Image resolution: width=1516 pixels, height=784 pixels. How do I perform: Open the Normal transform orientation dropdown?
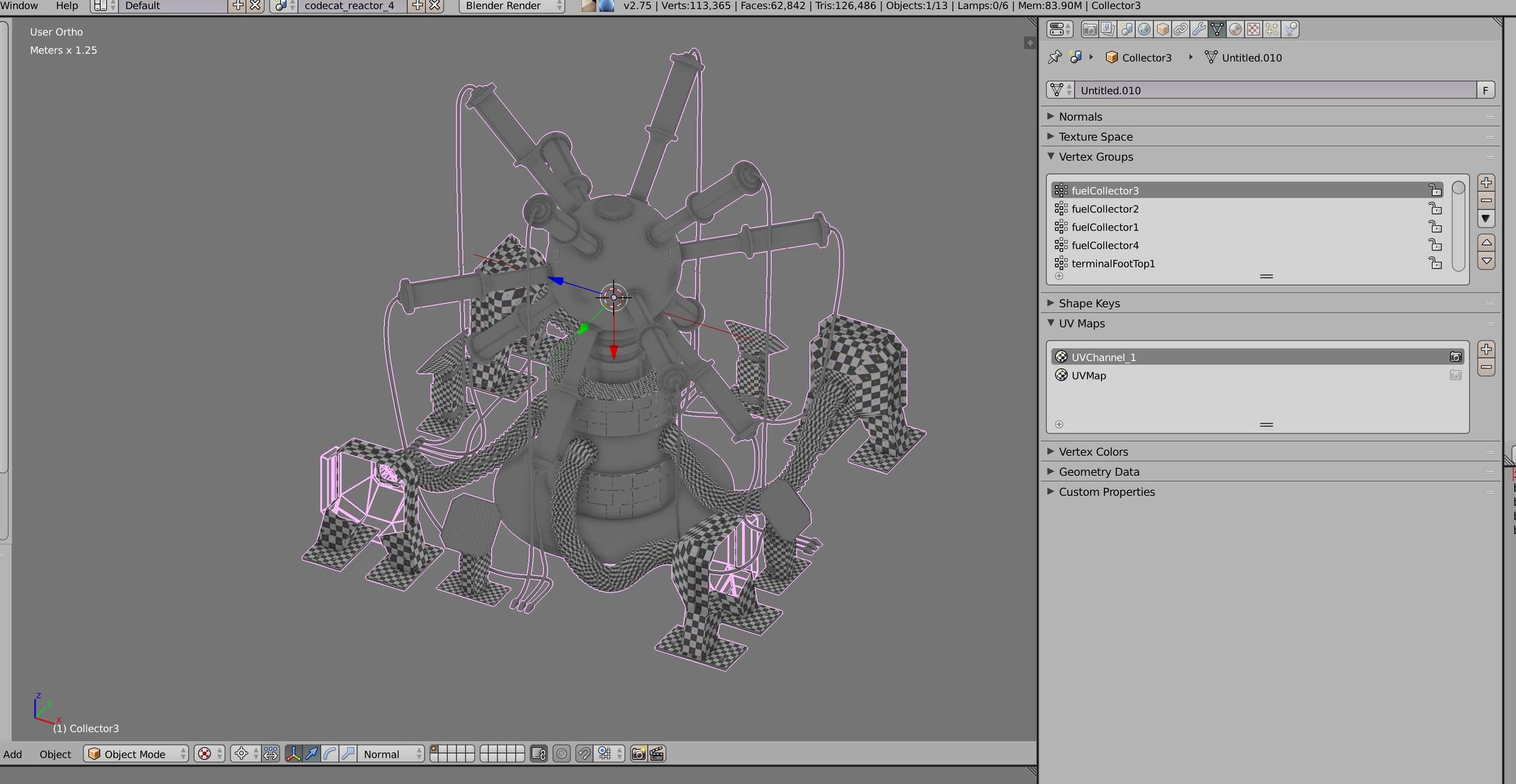(391, 754)
